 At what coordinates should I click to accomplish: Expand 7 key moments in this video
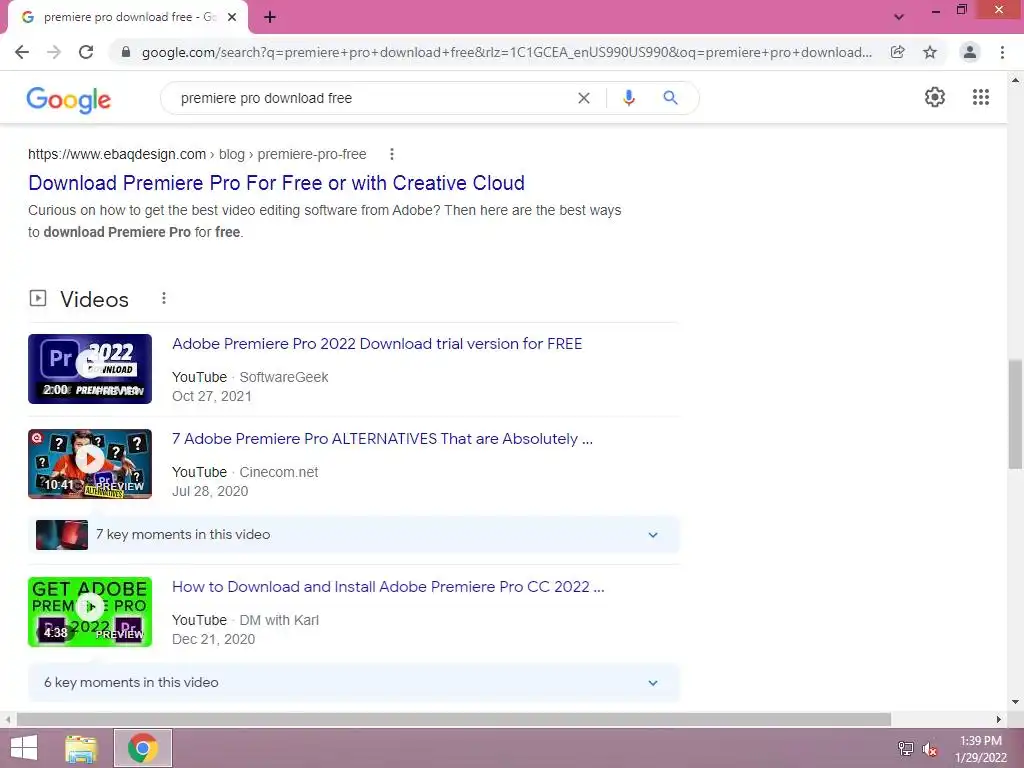tap(354, 535)
